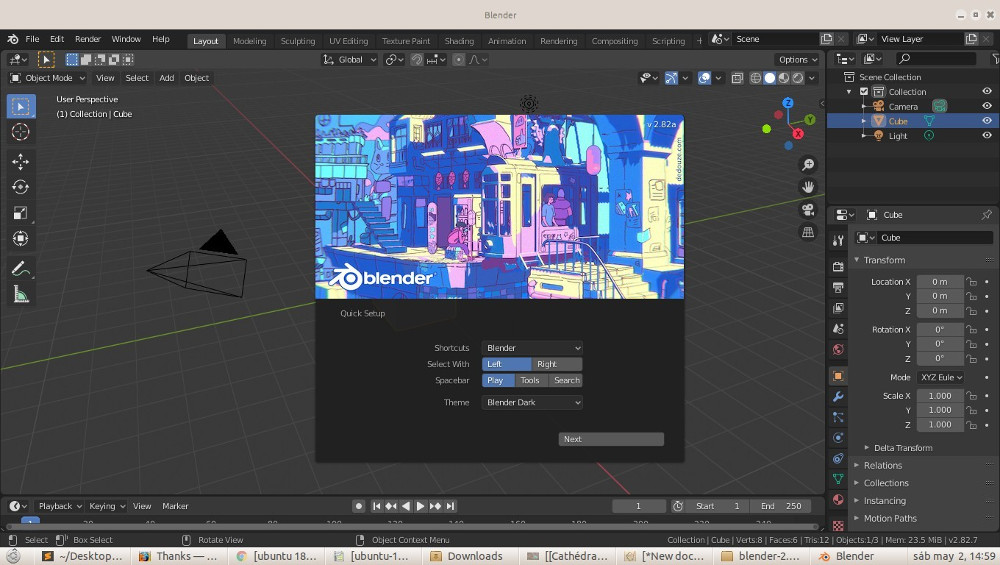Open the Add menu in viewport
Viewport: 1000px width, 565px height.
pos(166,78)
